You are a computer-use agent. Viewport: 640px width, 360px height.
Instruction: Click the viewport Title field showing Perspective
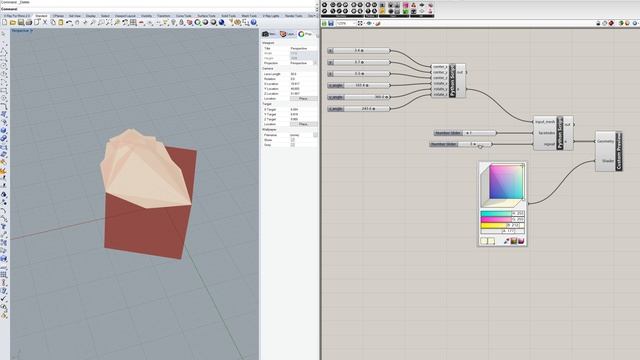(x=304, y=49)
